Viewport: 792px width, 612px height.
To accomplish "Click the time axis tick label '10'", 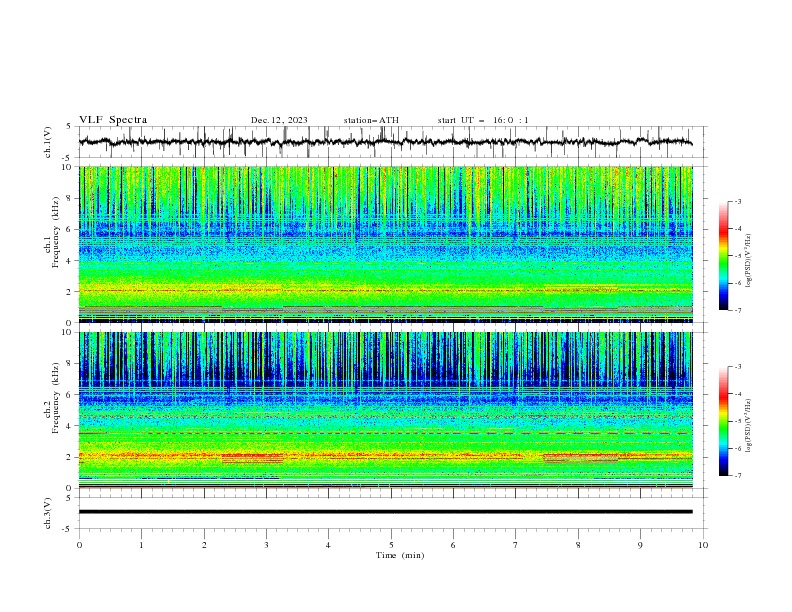I will coord(703,545).
